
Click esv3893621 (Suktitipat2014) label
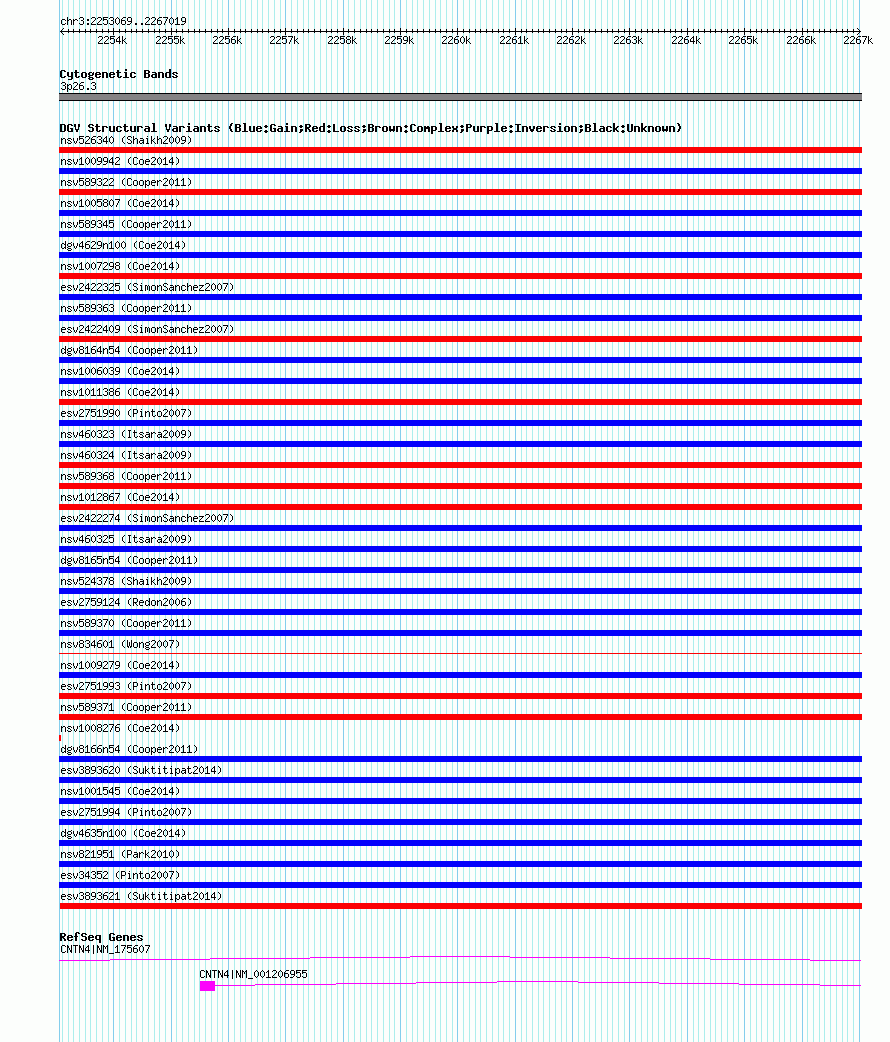tap(141, 896)
